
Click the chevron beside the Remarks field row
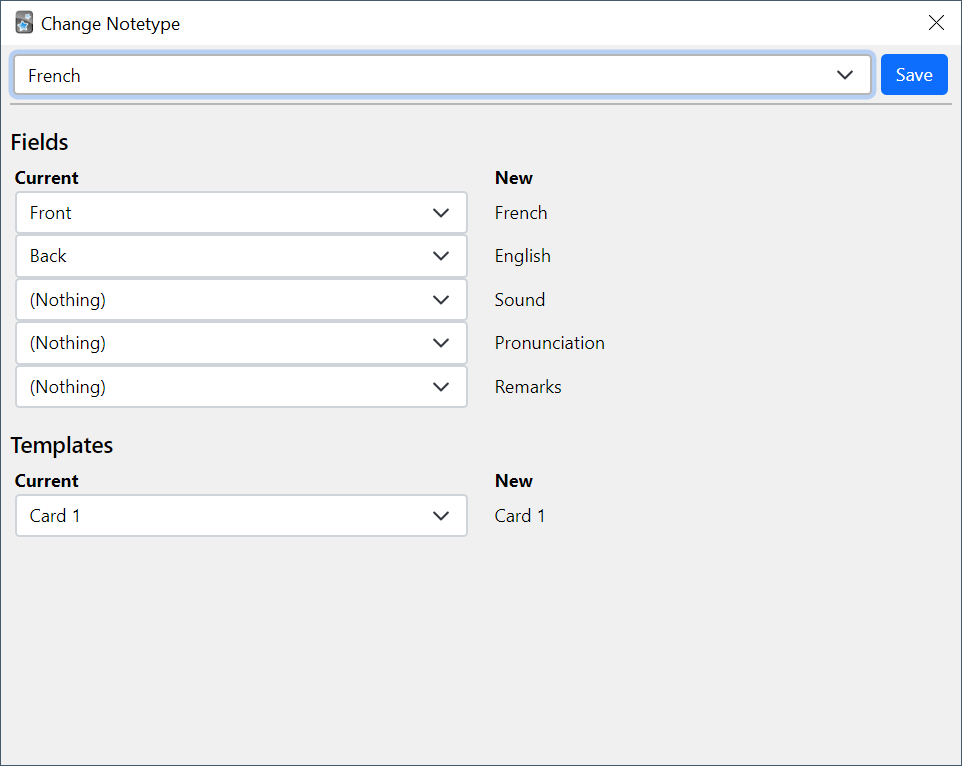click(x=440, y=386)
